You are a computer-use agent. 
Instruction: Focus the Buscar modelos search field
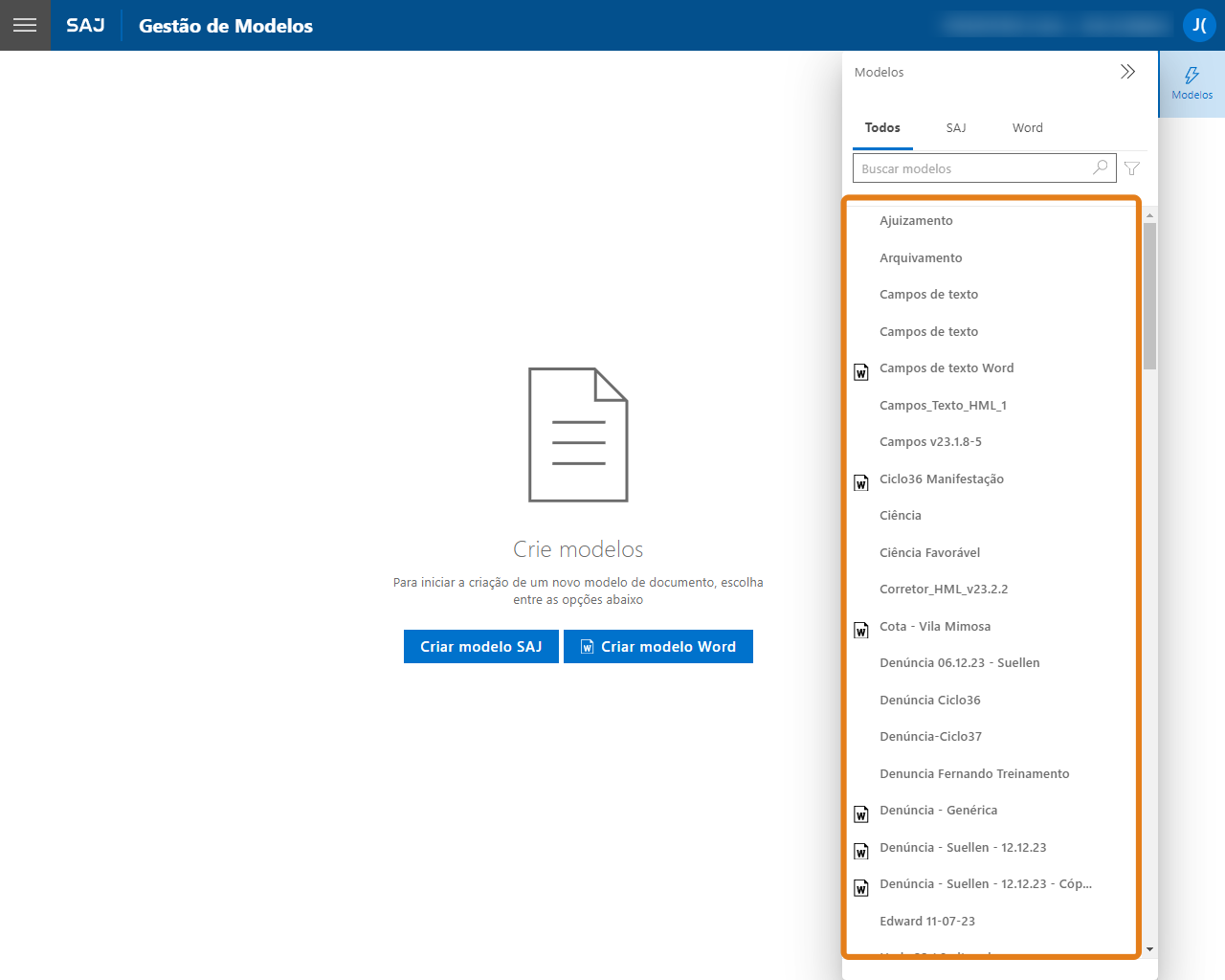[971, 168]
